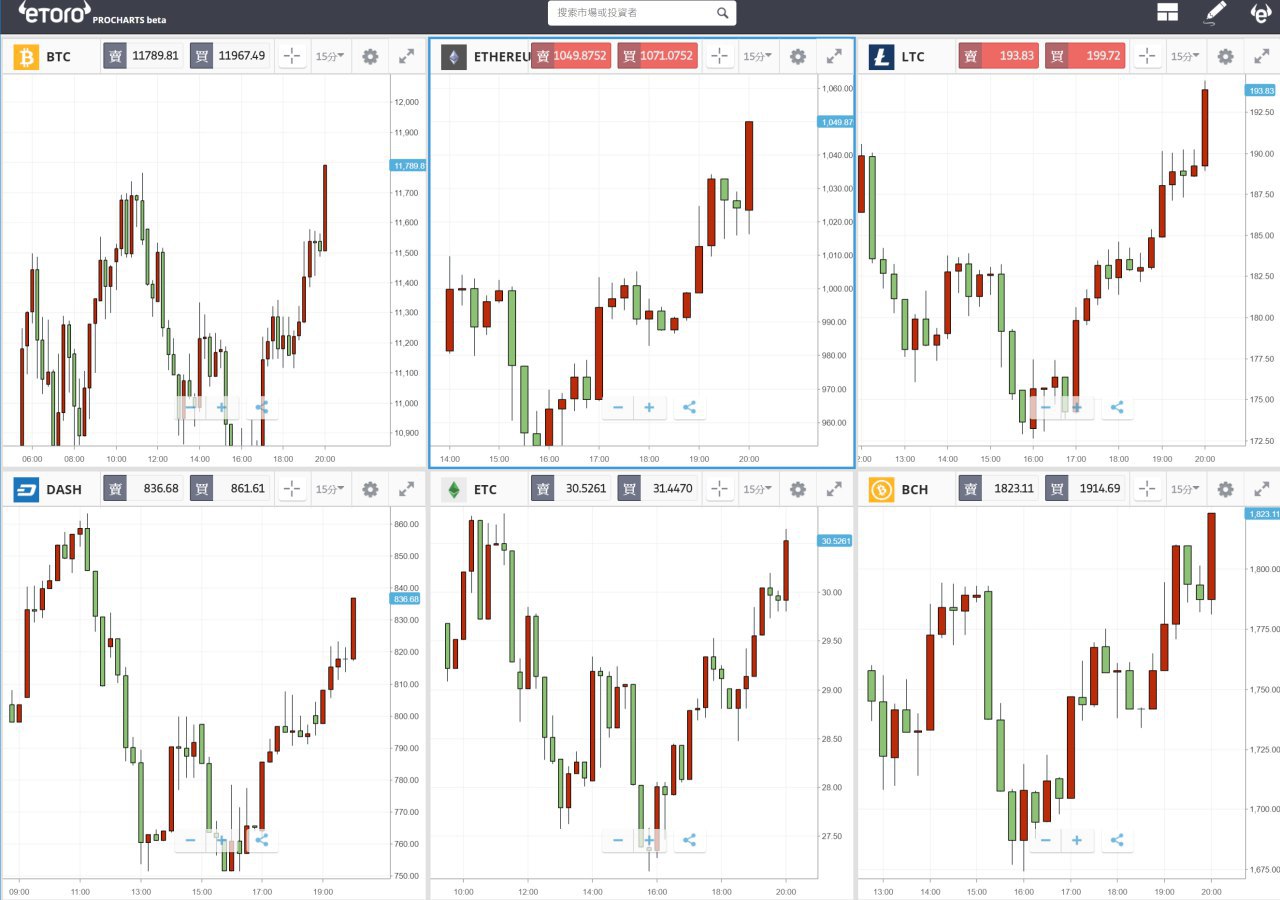The height and width of the screenshot is (900, 1280).
Task: Select the pencil drawing tool in header
Action: (x=1215, y=12)
